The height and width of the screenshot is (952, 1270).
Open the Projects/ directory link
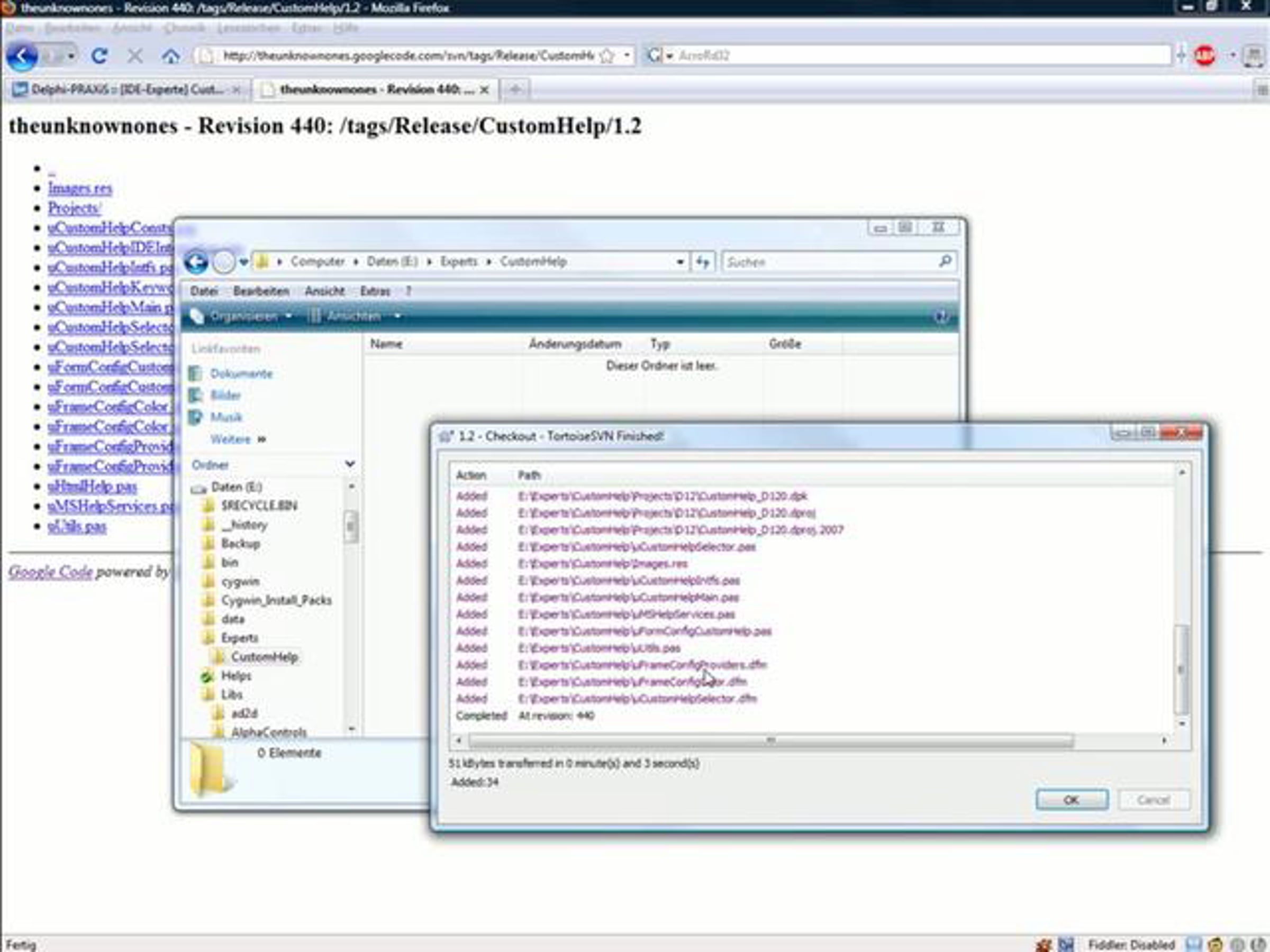[74, 208]
